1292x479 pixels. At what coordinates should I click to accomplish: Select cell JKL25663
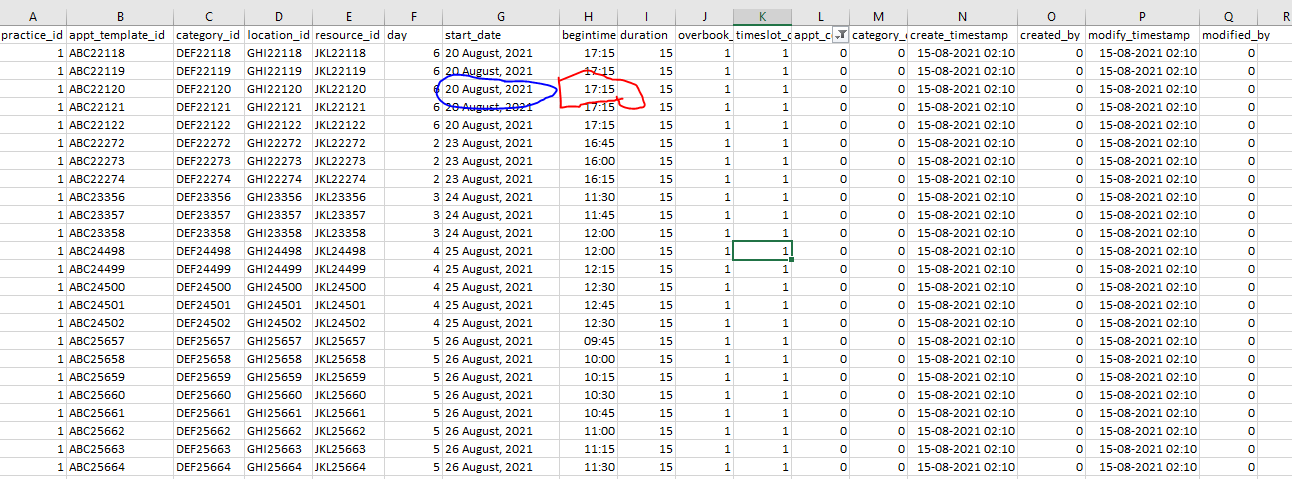[x=347, y=449]
